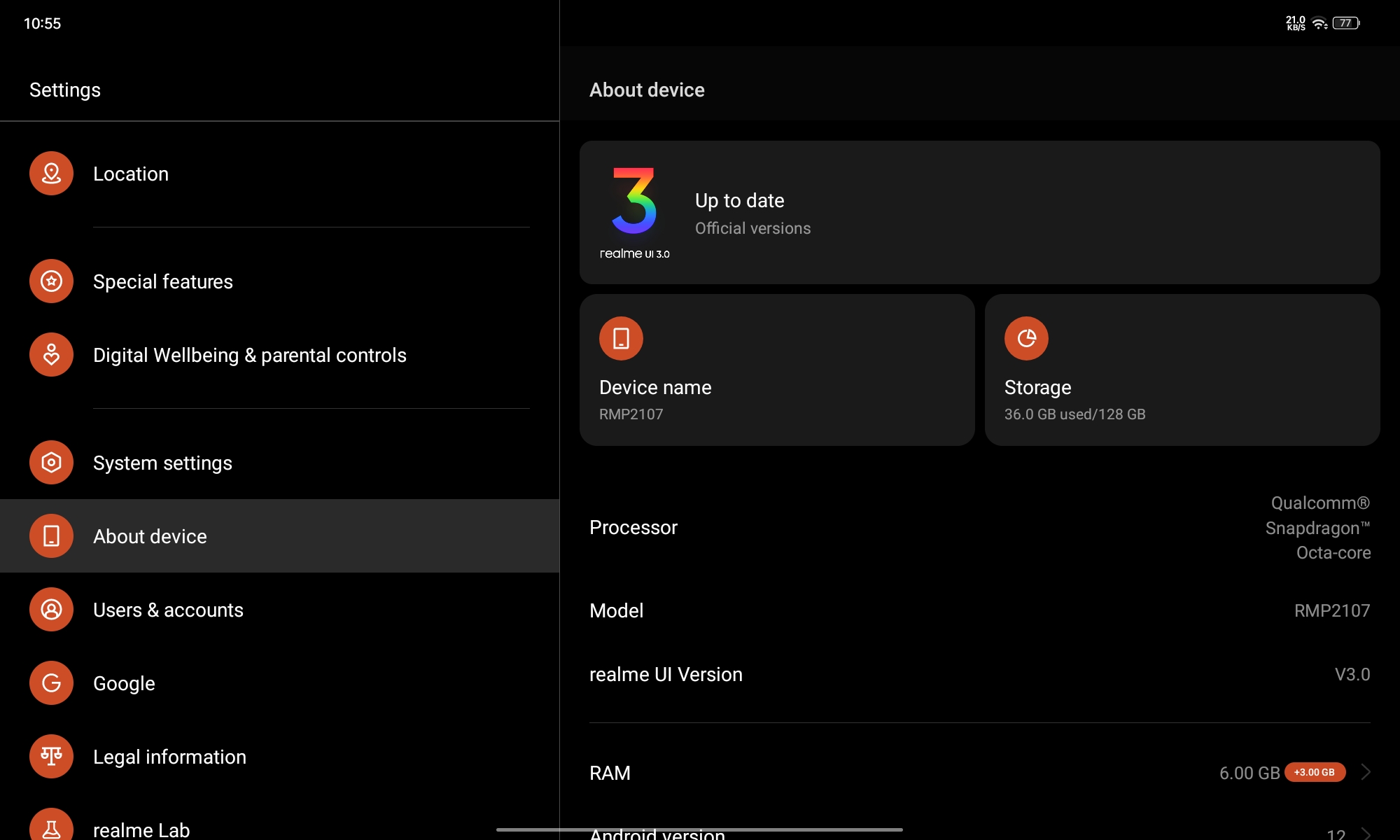Open Digital Wellbeing & parental controls

[x=280, y=355]
